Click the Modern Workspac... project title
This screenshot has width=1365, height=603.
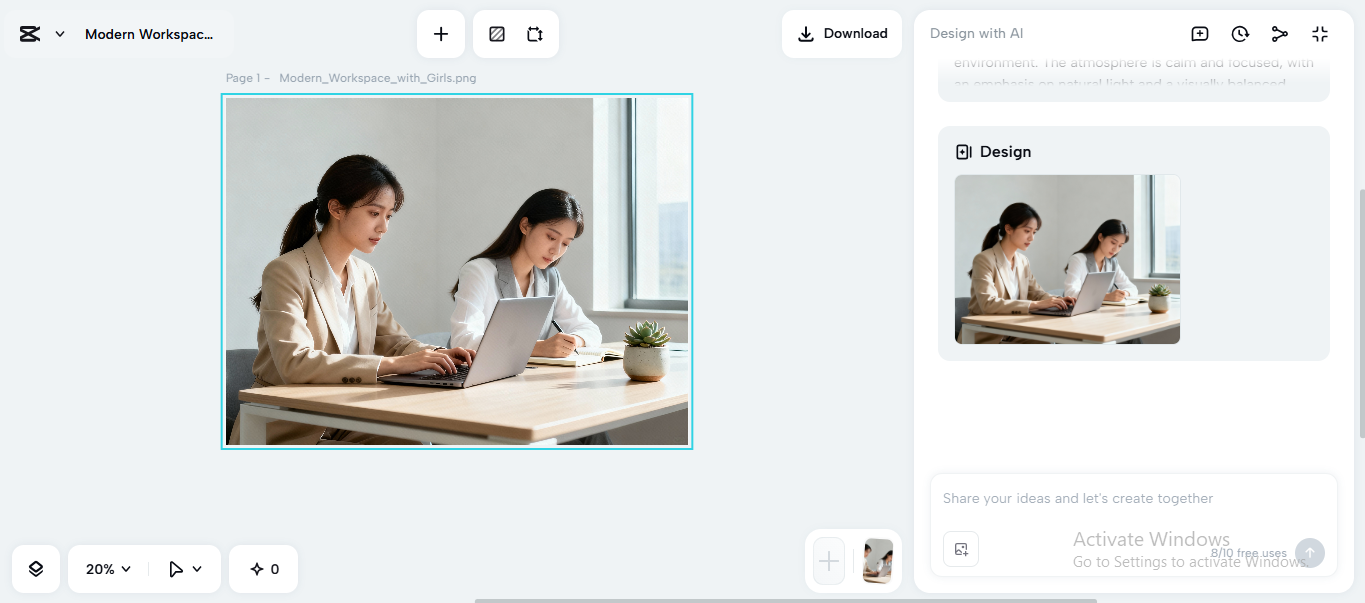point(149,34)
